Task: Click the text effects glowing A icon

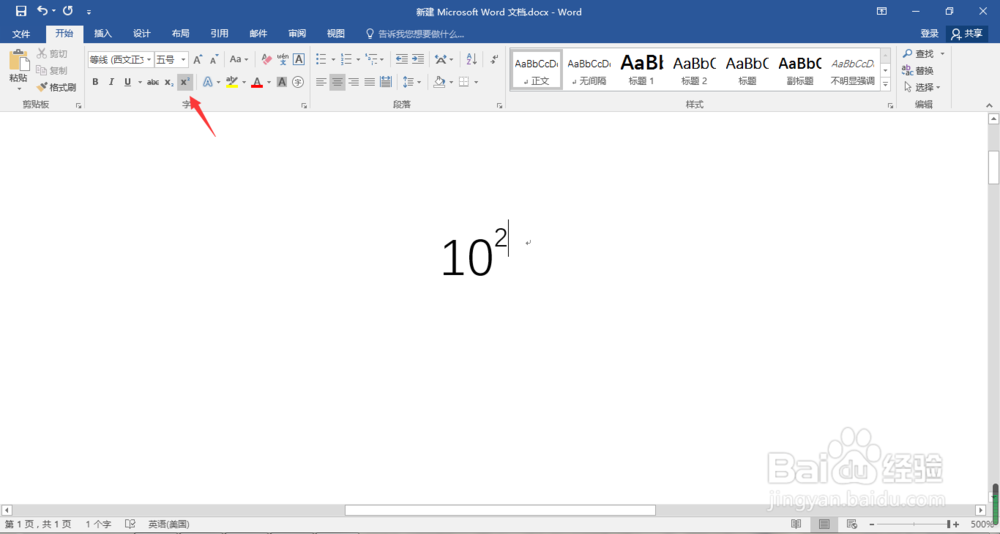Action: point(207,82)
